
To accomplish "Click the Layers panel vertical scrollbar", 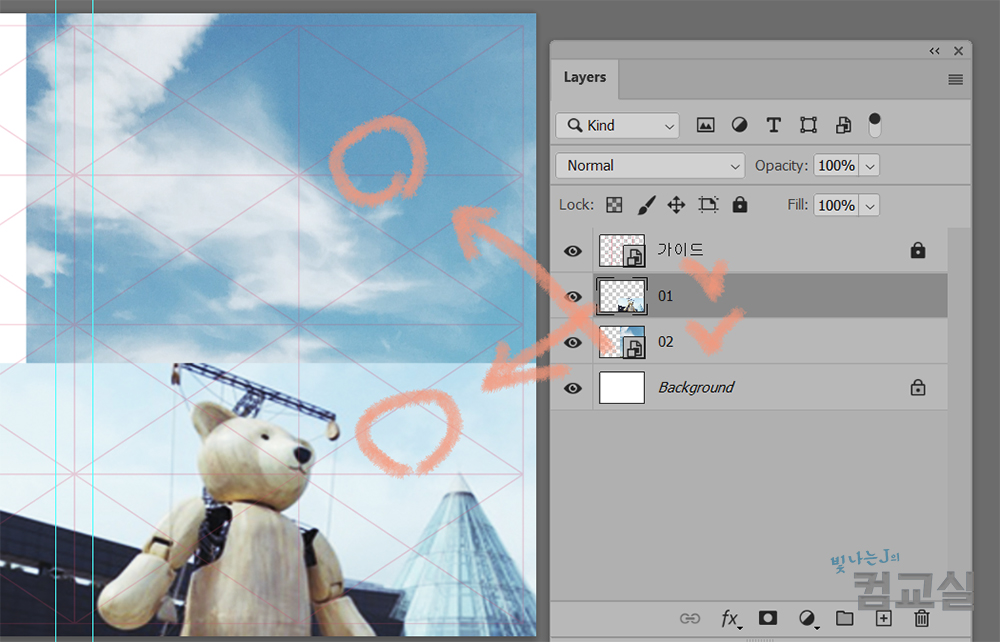I will (959, 413).
